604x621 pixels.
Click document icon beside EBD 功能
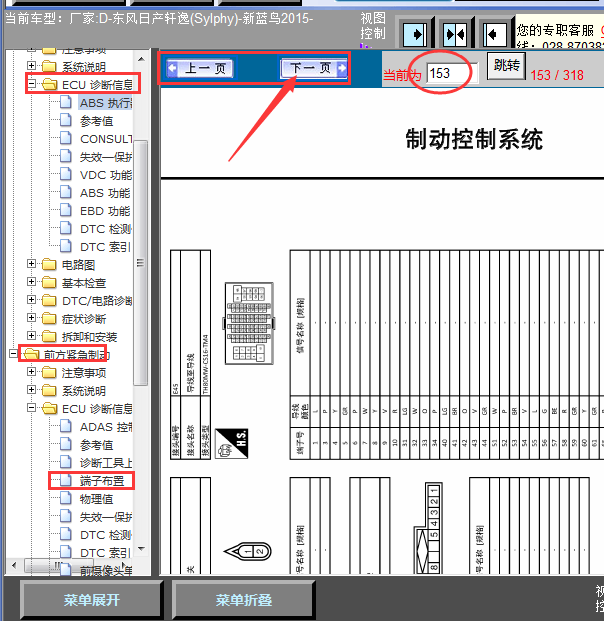click(x=66, y=210)
